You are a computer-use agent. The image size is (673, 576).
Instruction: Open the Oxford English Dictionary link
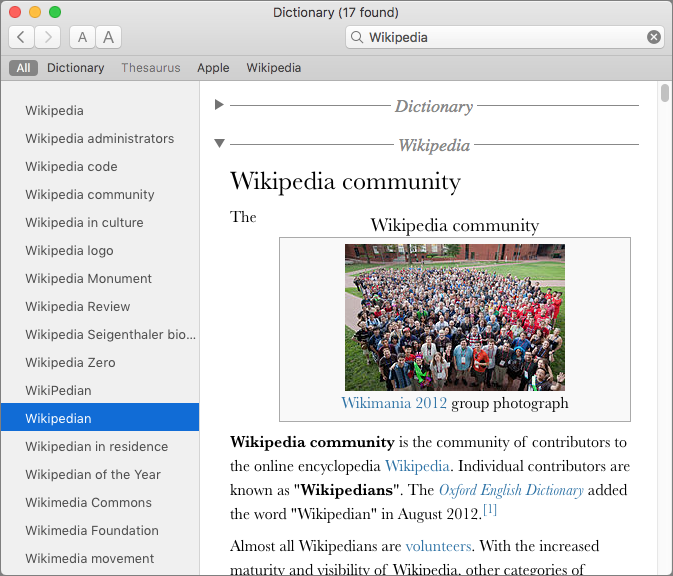coord(511,490)
